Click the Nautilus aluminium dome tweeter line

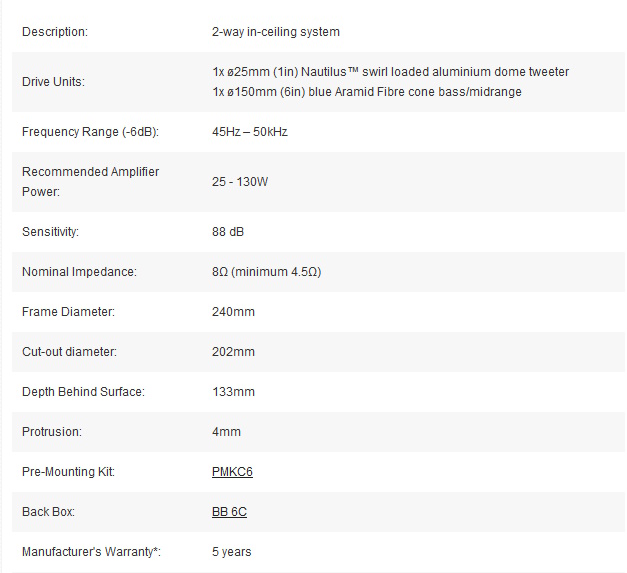(390, 72)
